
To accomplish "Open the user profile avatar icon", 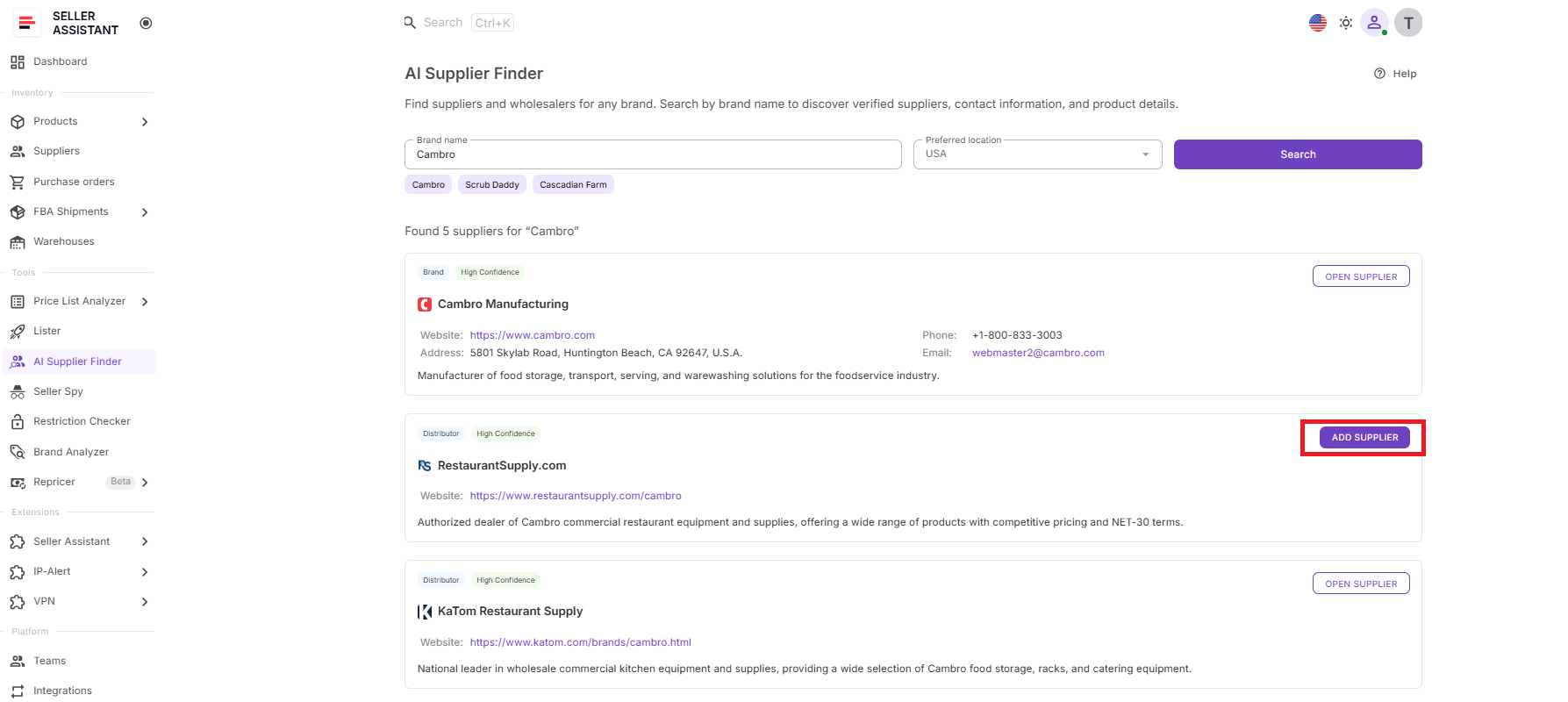I will 1374,23.
